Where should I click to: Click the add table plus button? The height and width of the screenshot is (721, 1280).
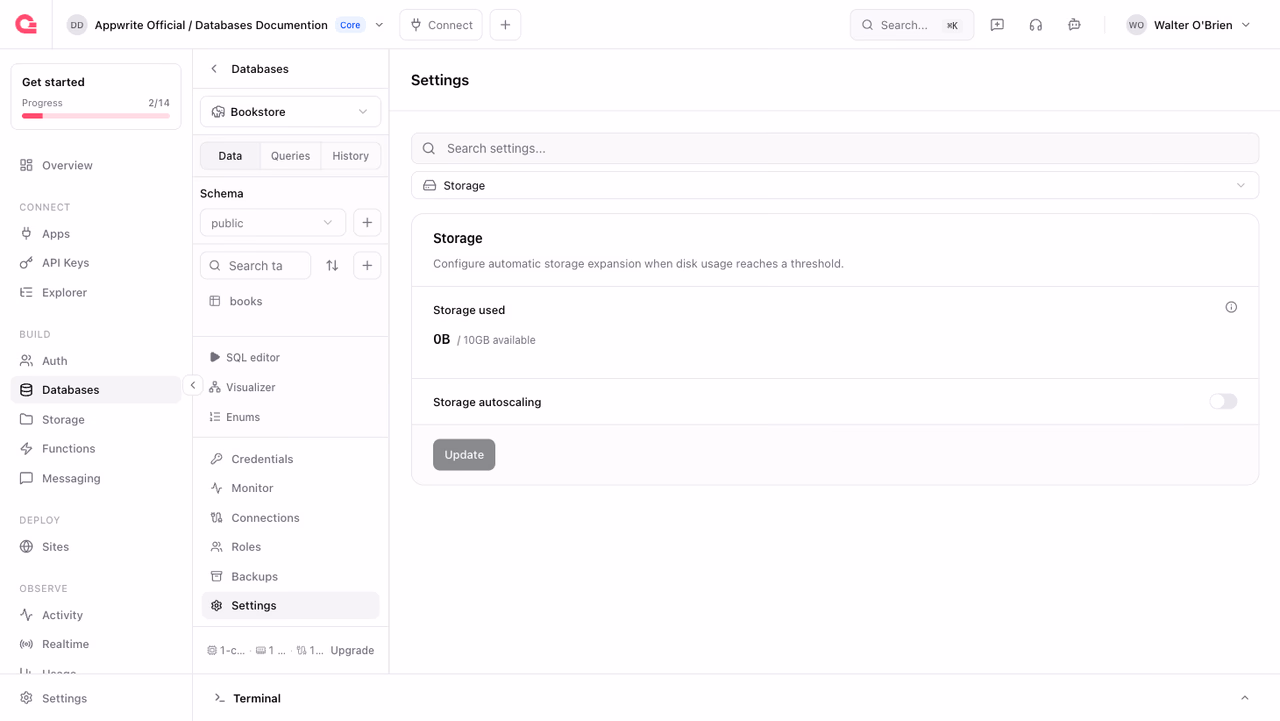pos(367,266)
